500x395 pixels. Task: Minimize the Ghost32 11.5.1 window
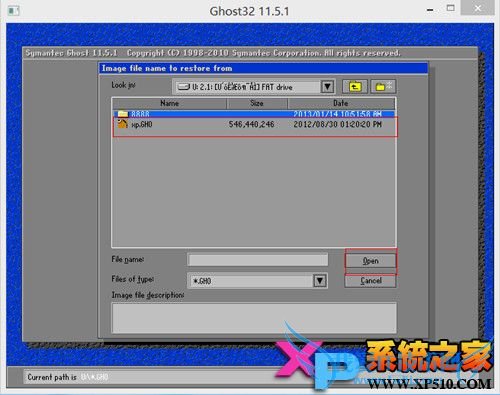point(430,10)
